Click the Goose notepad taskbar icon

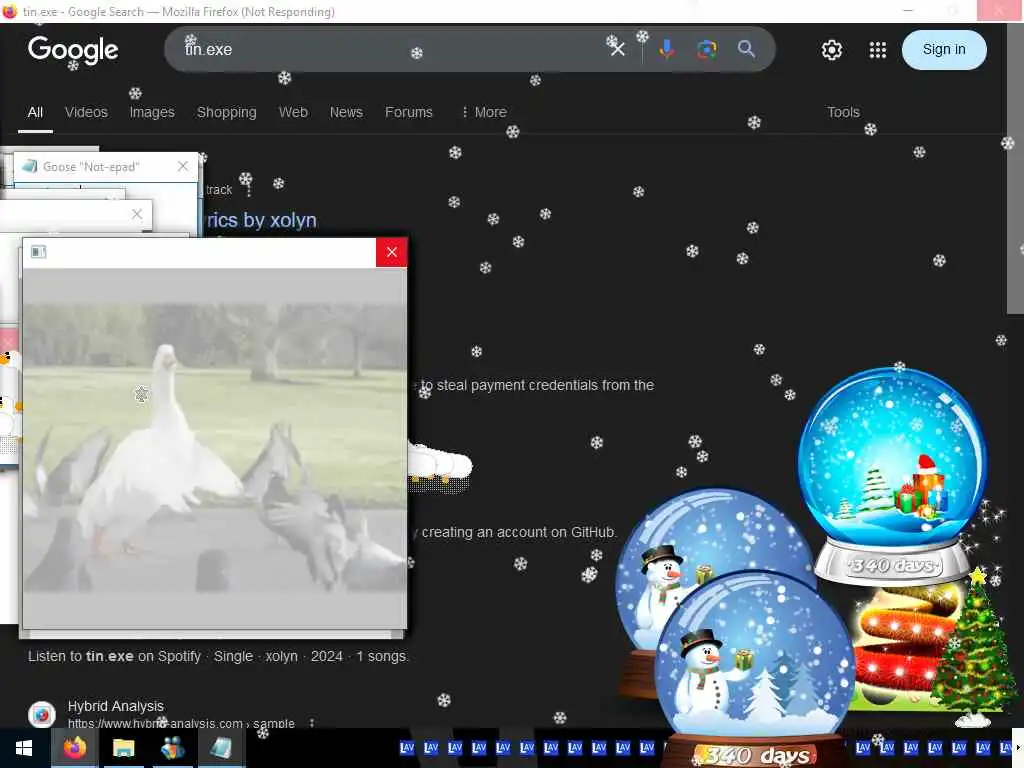point(221,748)
